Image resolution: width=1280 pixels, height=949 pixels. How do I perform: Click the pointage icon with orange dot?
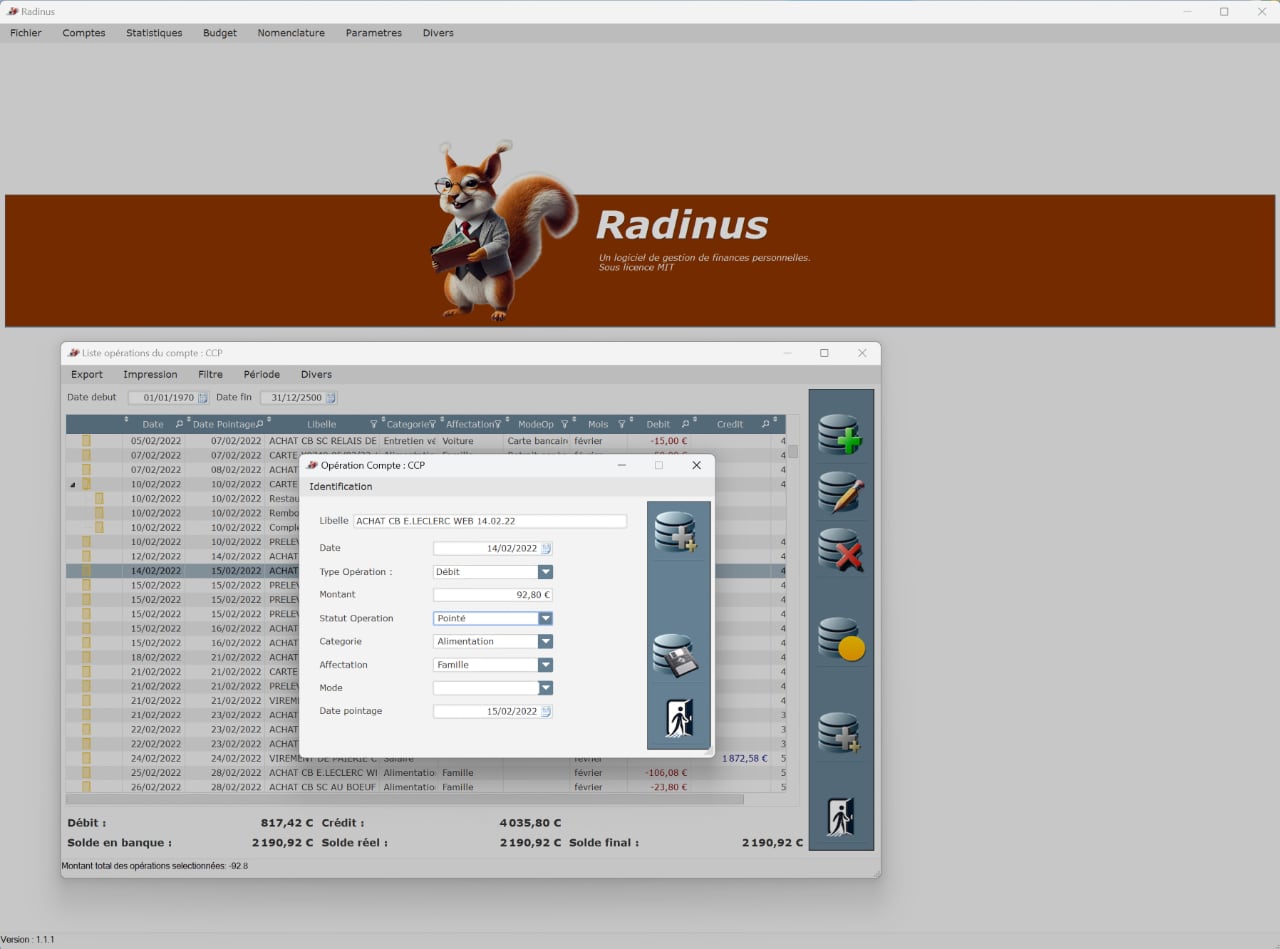pyautogui.click(x=841, y=637)
